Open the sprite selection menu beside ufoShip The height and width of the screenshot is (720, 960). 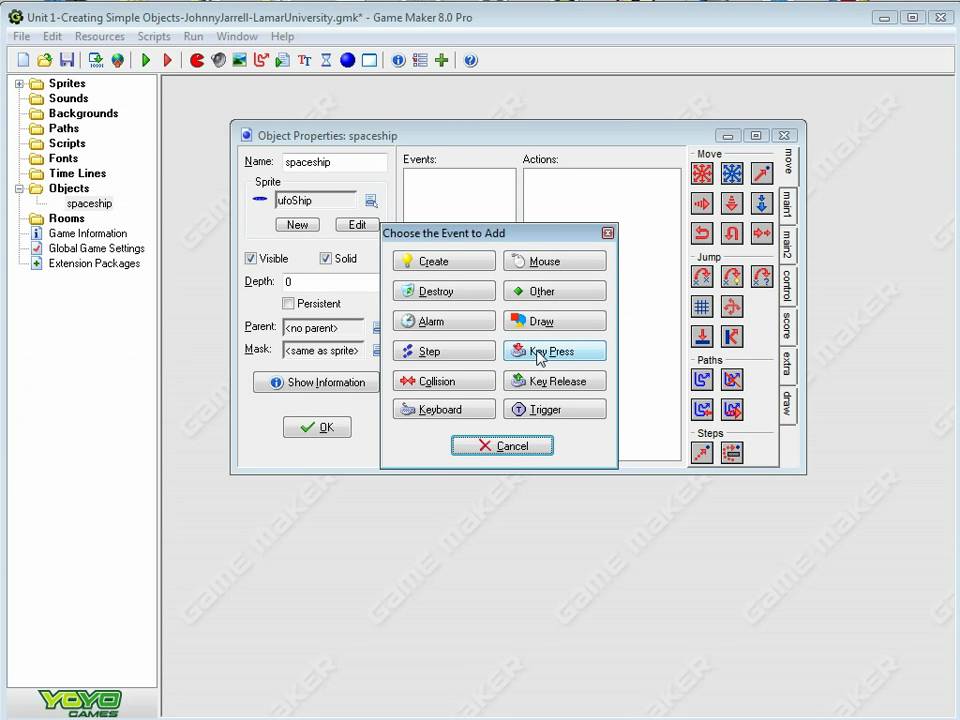371,201
